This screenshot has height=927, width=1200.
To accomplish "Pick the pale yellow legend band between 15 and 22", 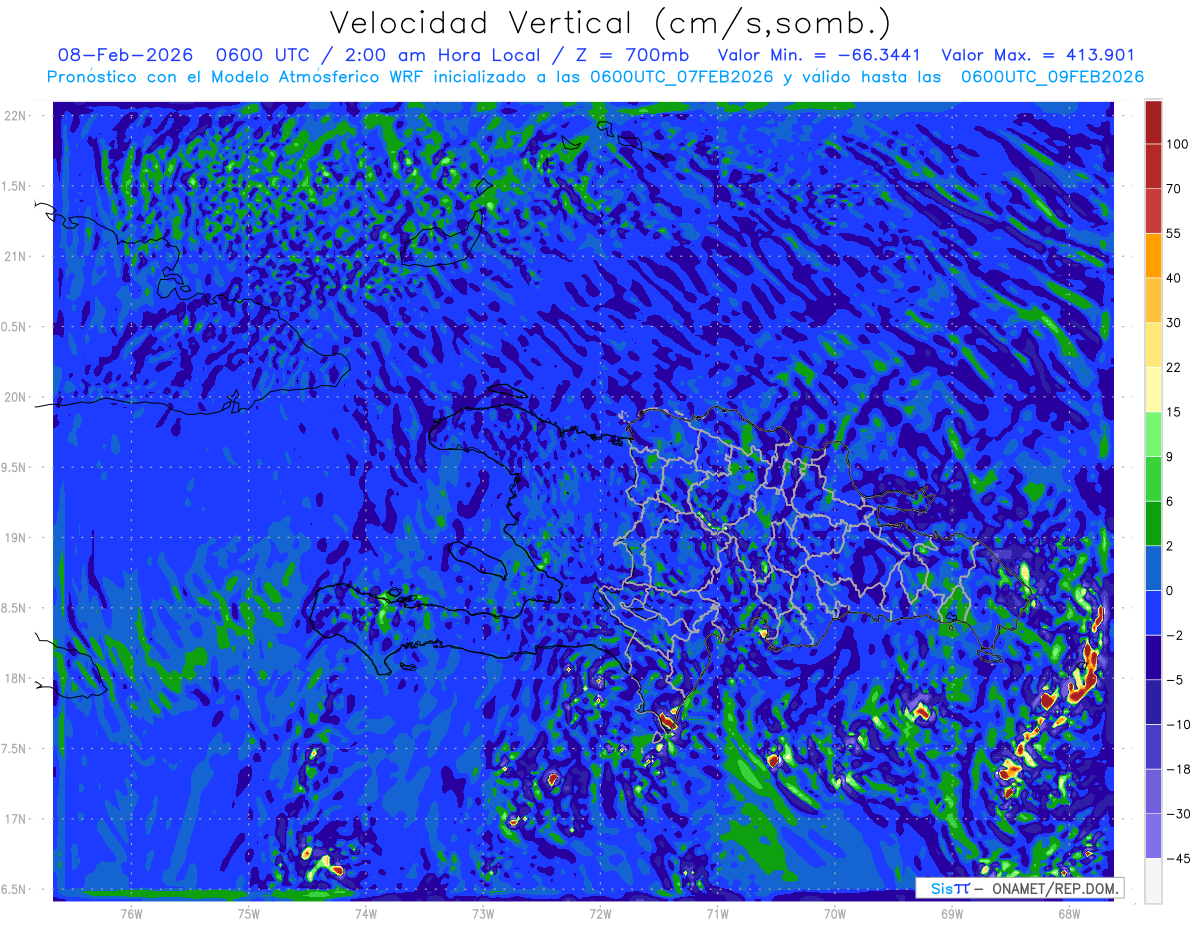I will pos(1153,389).
